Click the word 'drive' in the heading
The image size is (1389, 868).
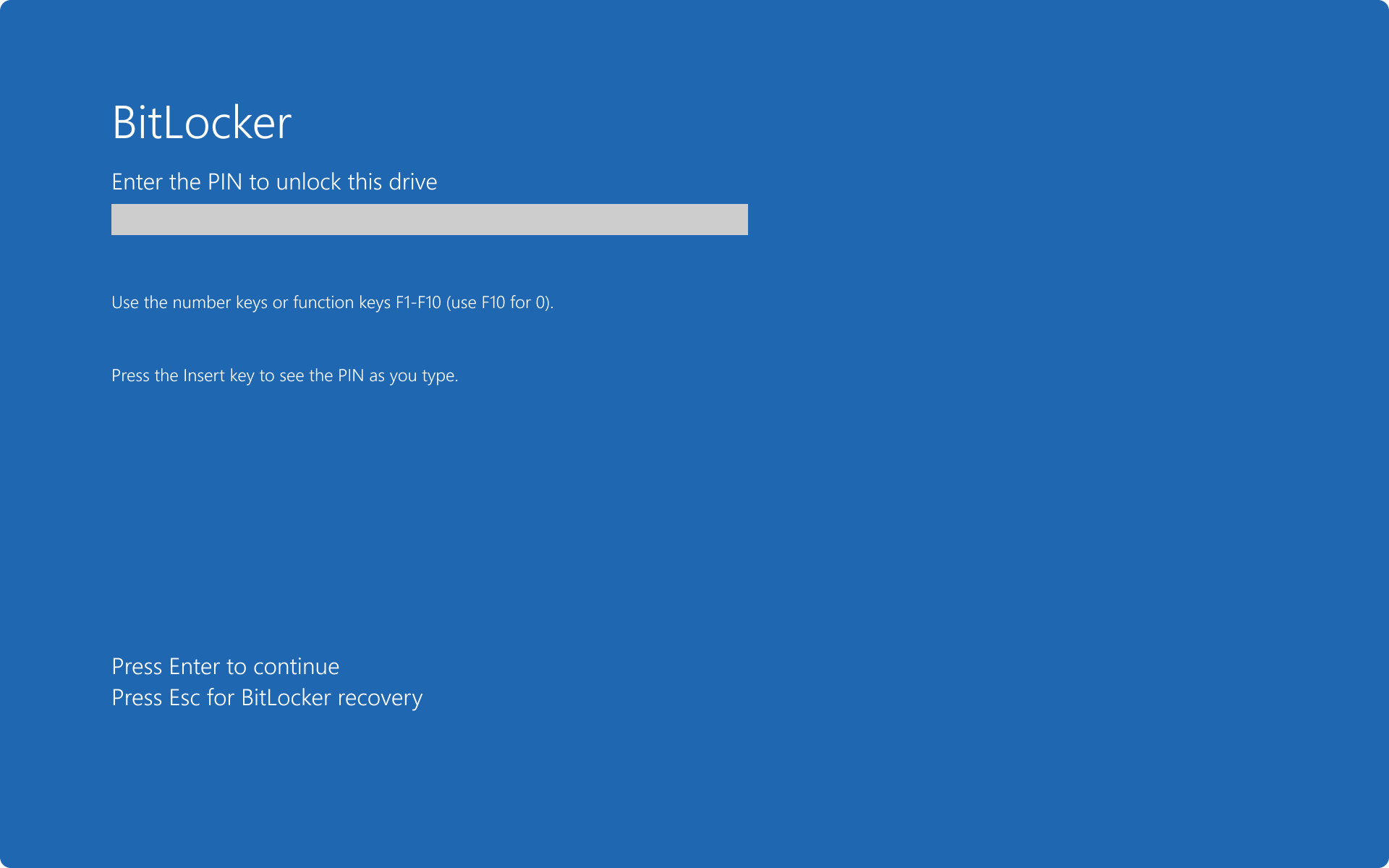point(416,182)
